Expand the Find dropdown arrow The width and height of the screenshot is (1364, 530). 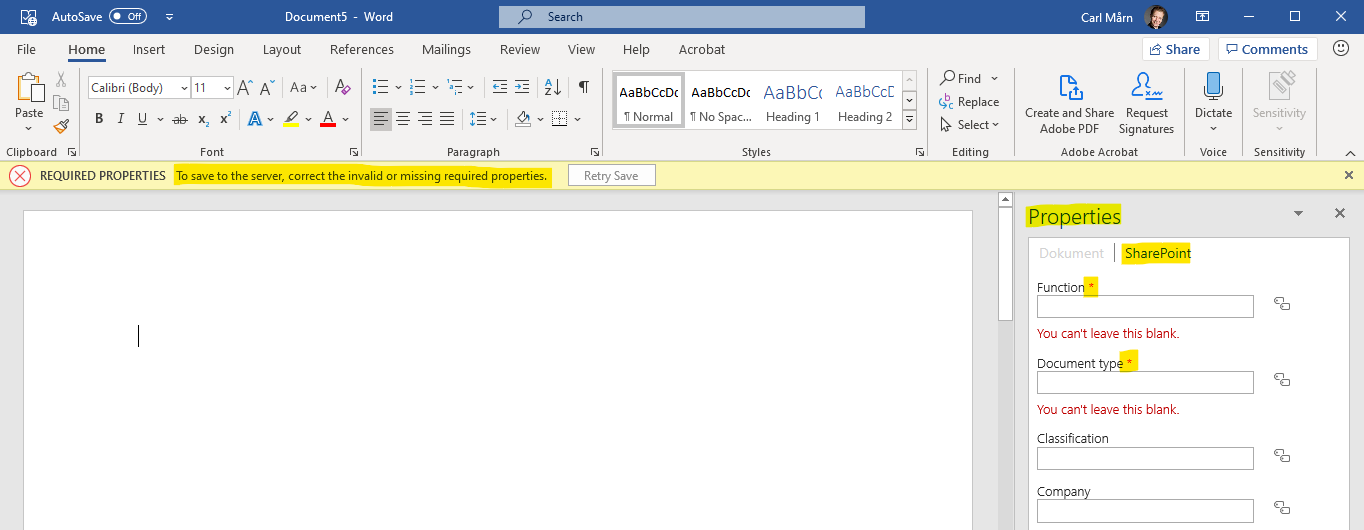[x=994, y=78]
